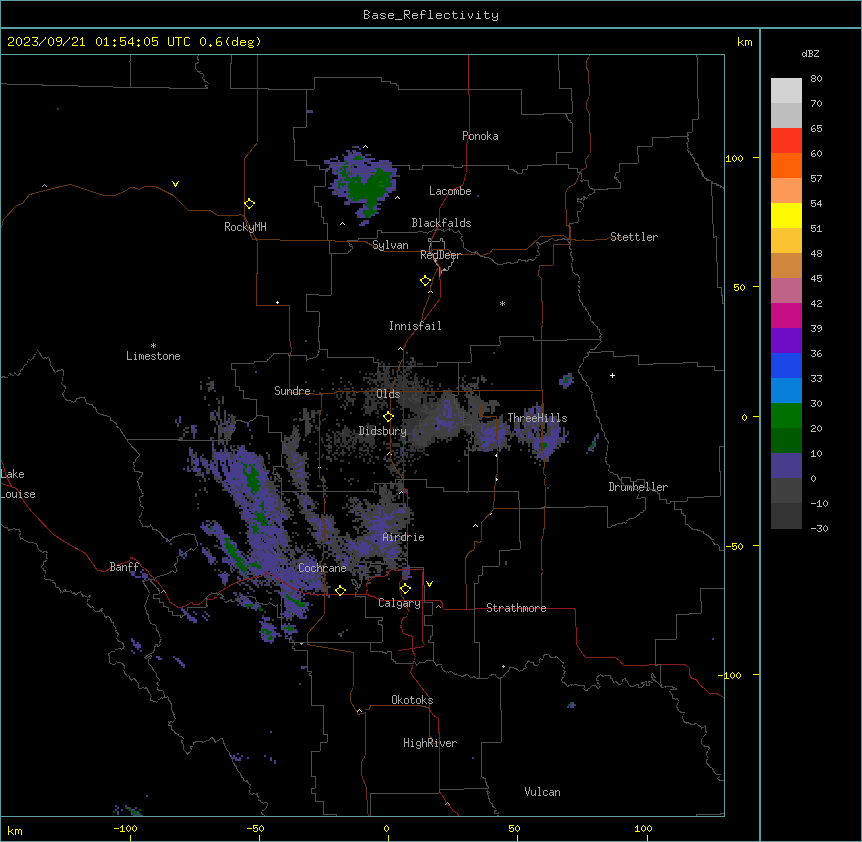Click the asterisk marker east of Innisfail
The image size is (862, 842).
click(x=502, y=303)
